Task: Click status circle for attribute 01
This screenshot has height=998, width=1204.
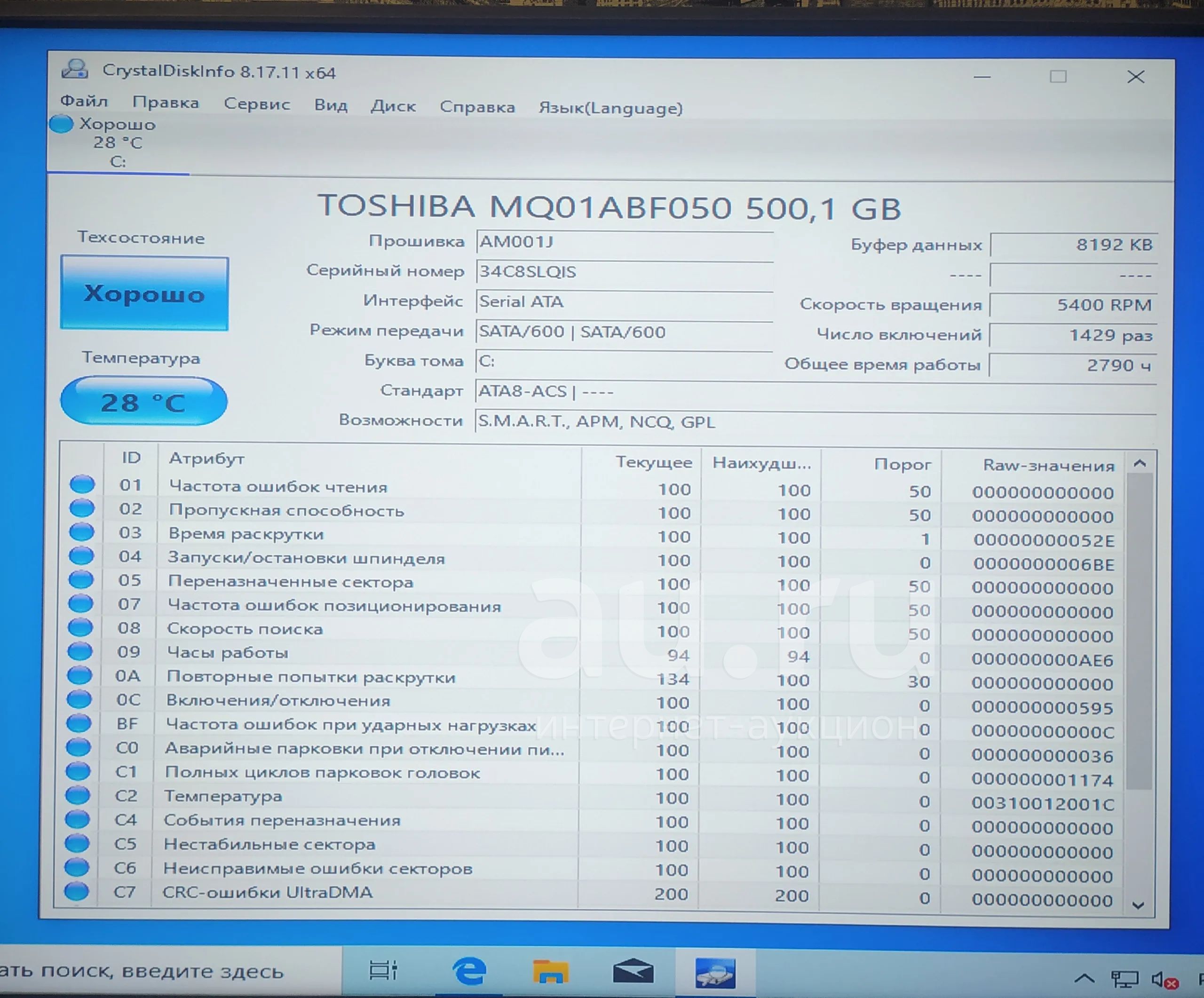Action: pos(82,484)
